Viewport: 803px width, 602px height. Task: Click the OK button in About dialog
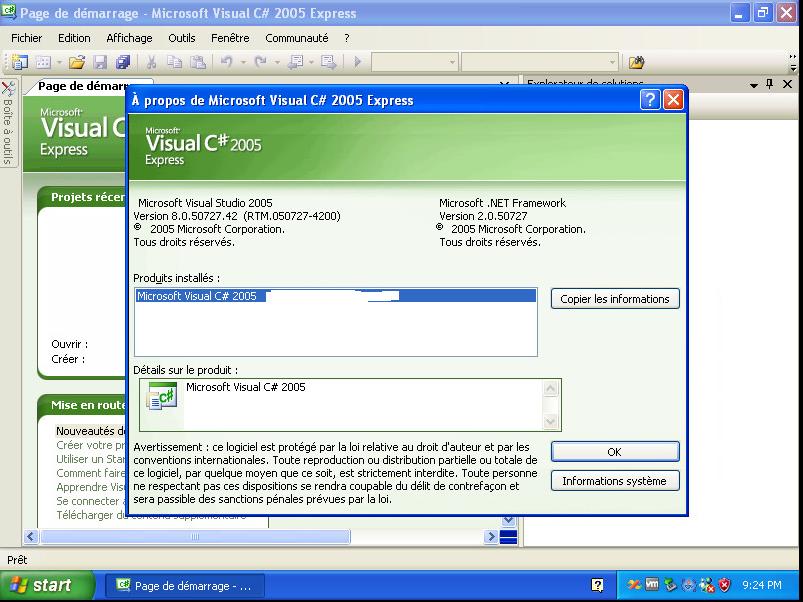(x=615, y=452)
